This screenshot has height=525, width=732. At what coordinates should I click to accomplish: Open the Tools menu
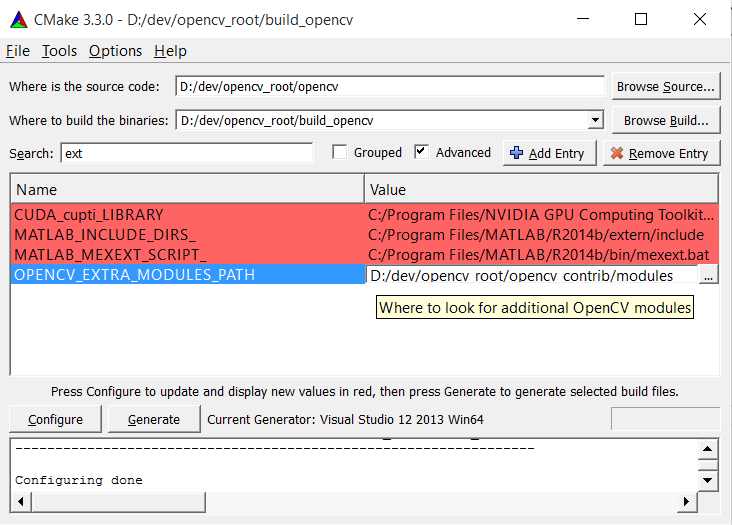[59, 51]
